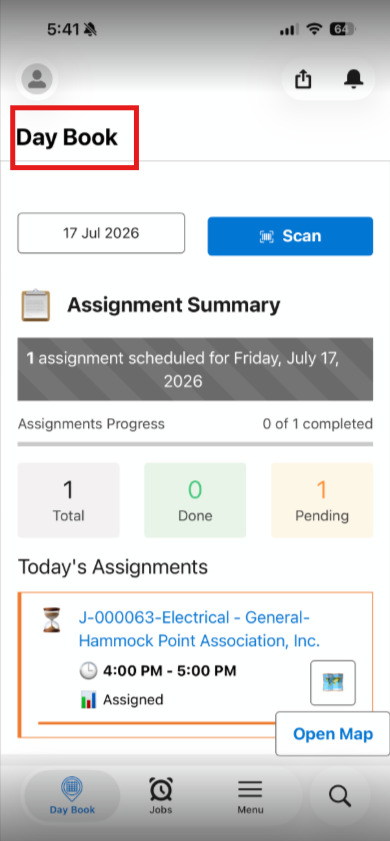The height and width of the screenshot is (841, 390).
Task: Tap the bar chart Assigned status icon
Action: coord(88,699)
